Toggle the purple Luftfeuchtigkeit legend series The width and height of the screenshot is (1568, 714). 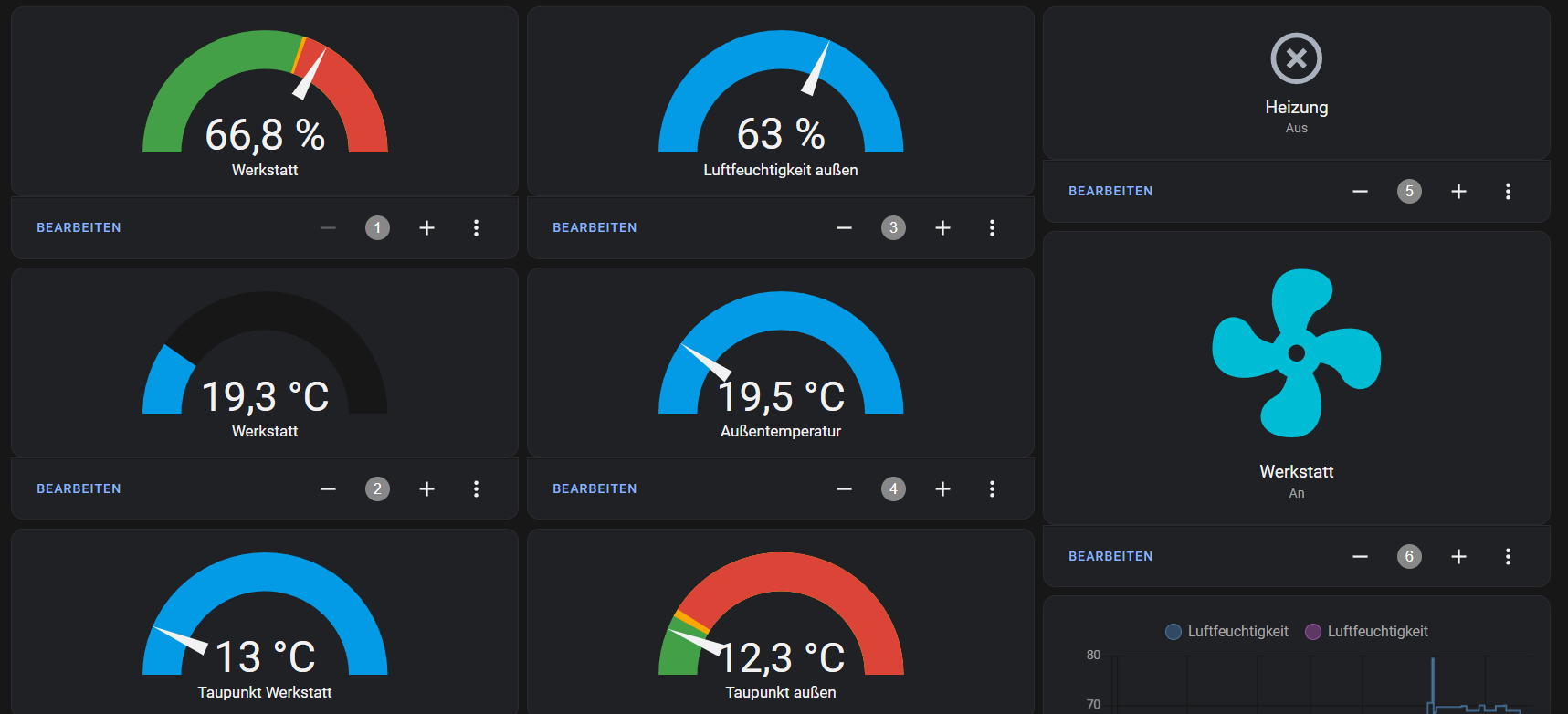click(1367, 631)
